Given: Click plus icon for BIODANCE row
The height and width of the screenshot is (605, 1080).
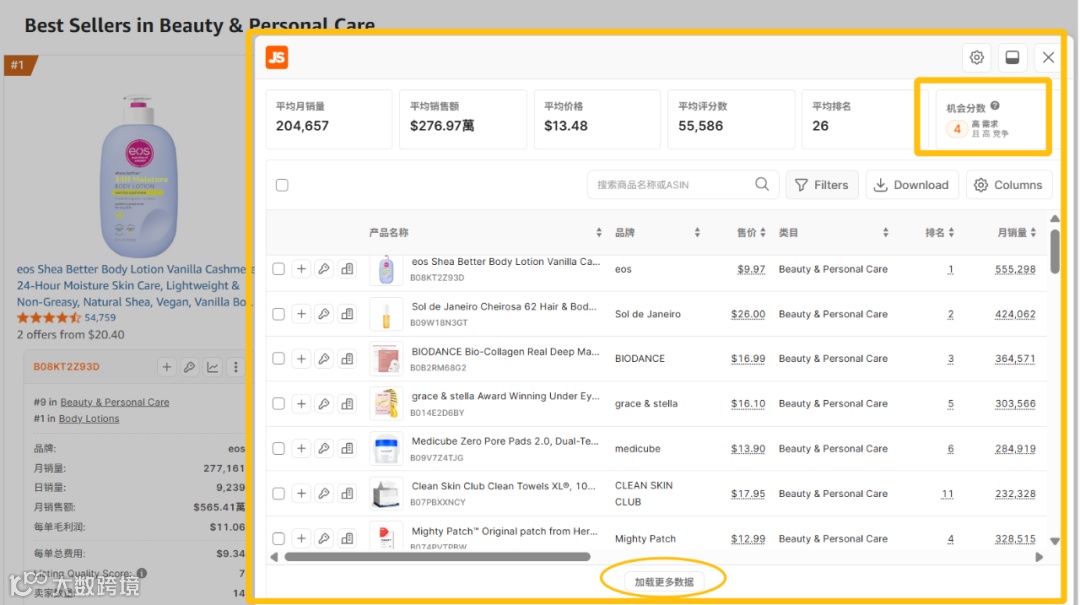Looking at the screenshot, I should coord(301,358).
